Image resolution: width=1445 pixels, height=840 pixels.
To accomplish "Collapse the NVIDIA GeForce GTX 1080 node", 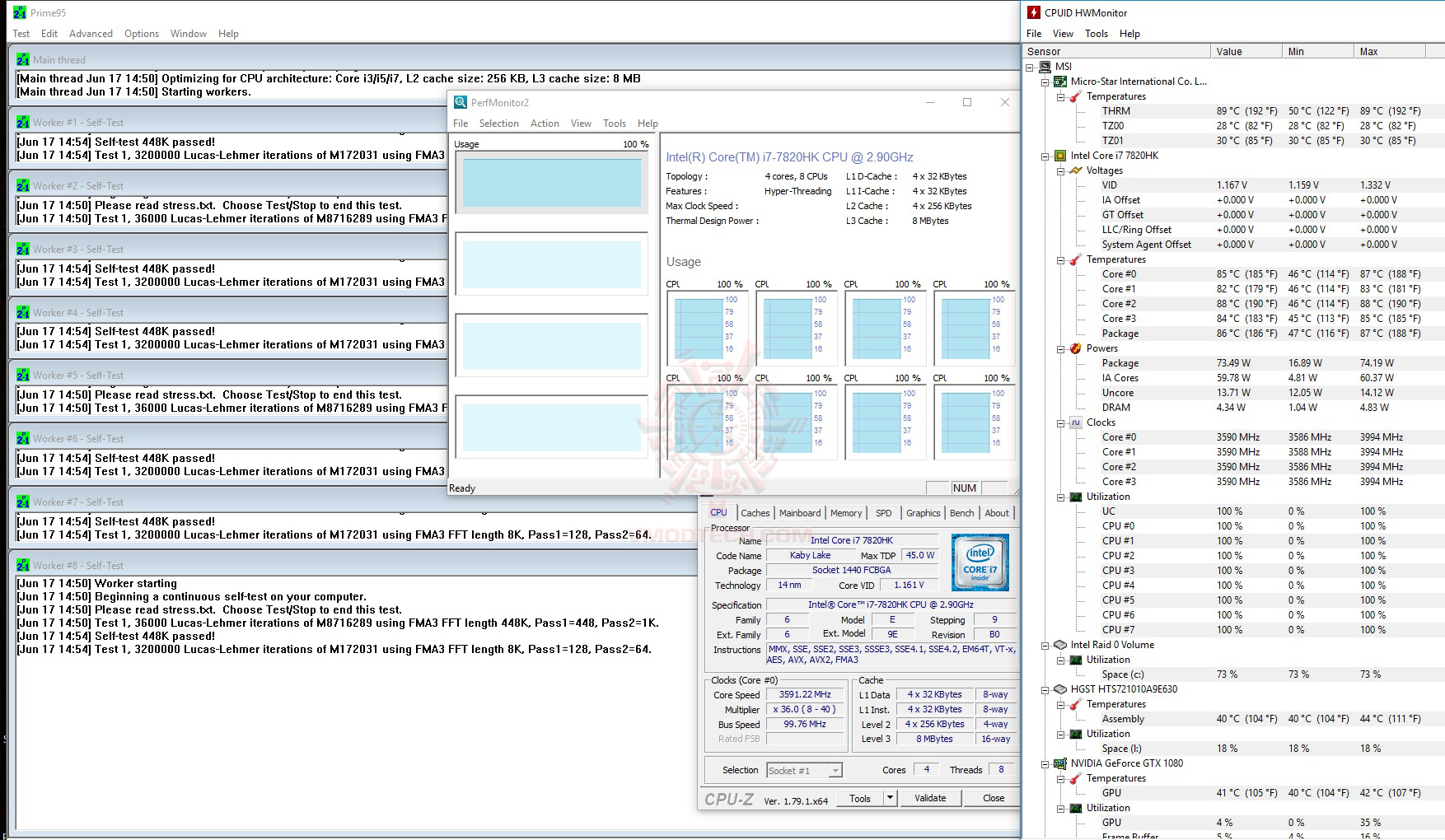I will pos(1045,763).
